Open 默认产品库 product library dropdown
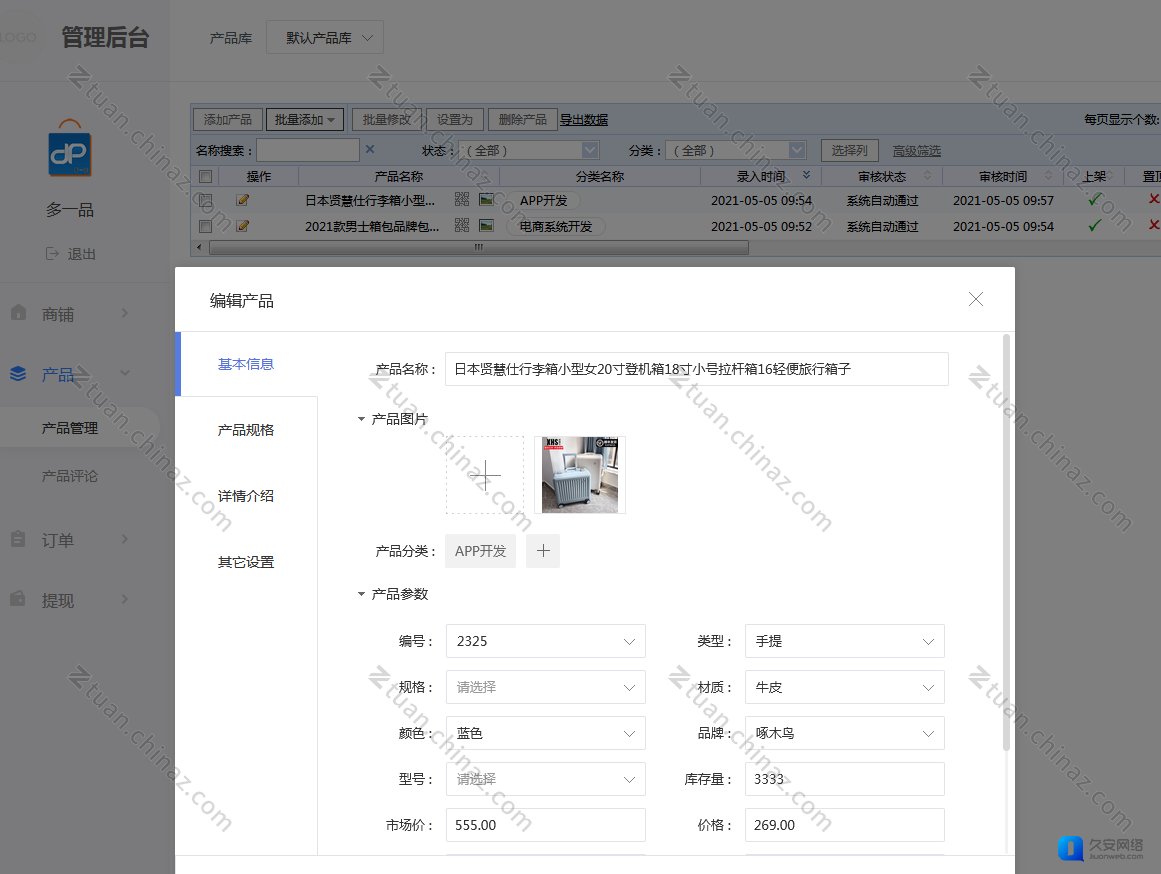Image resolution: width=1161 pixels, height=874 pixels. (324, 37)
